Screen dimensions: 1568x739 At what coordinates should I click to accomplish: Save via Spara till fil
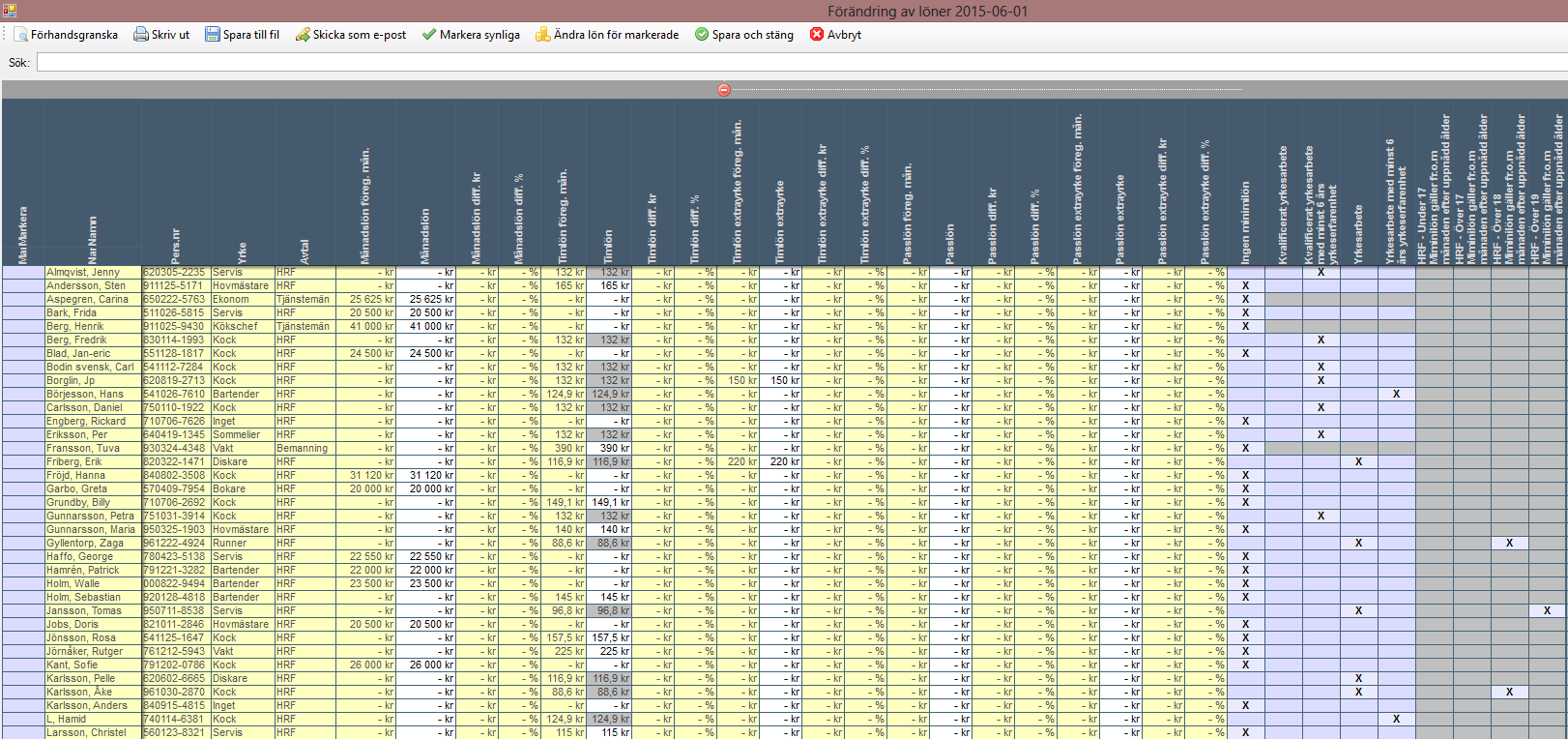242,35
